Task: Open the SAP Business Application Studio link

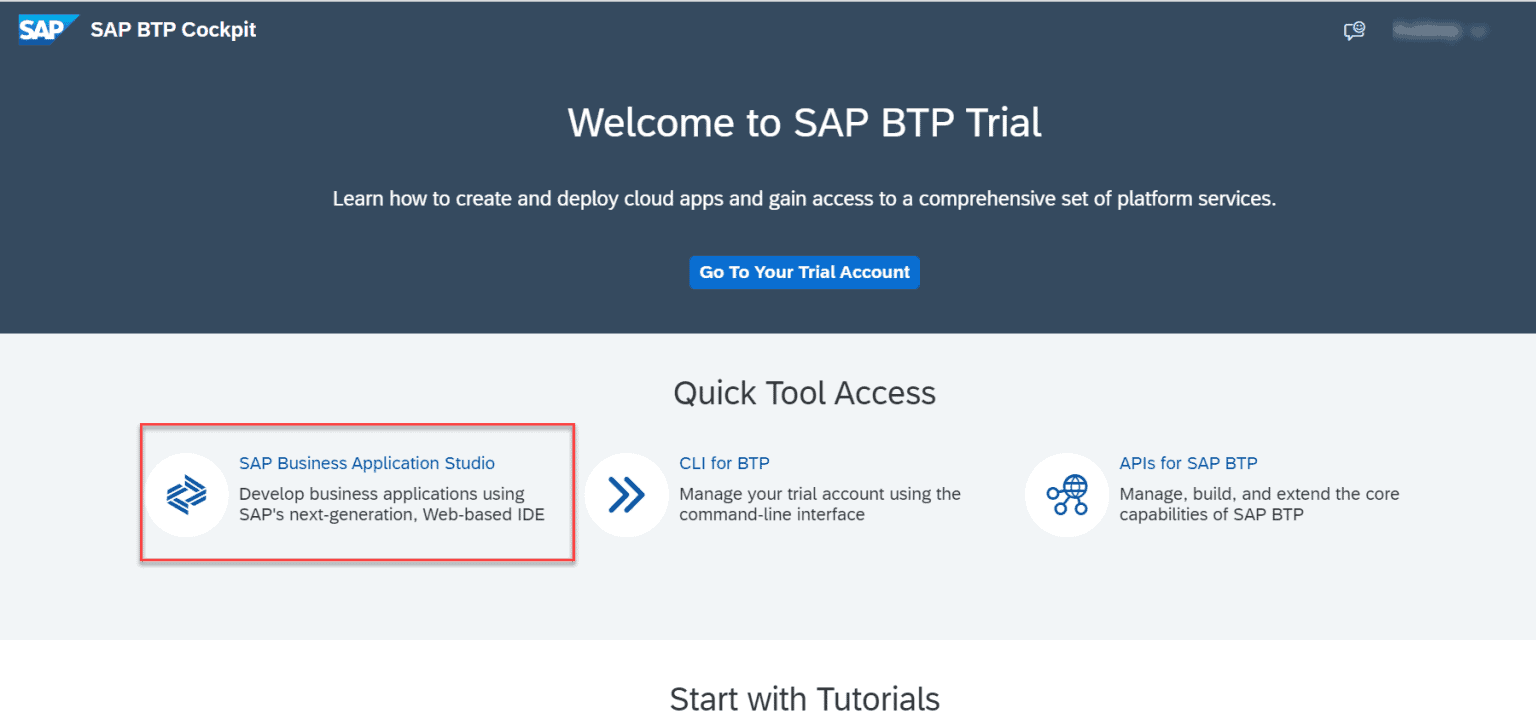Action: click(x=366, y=463)
